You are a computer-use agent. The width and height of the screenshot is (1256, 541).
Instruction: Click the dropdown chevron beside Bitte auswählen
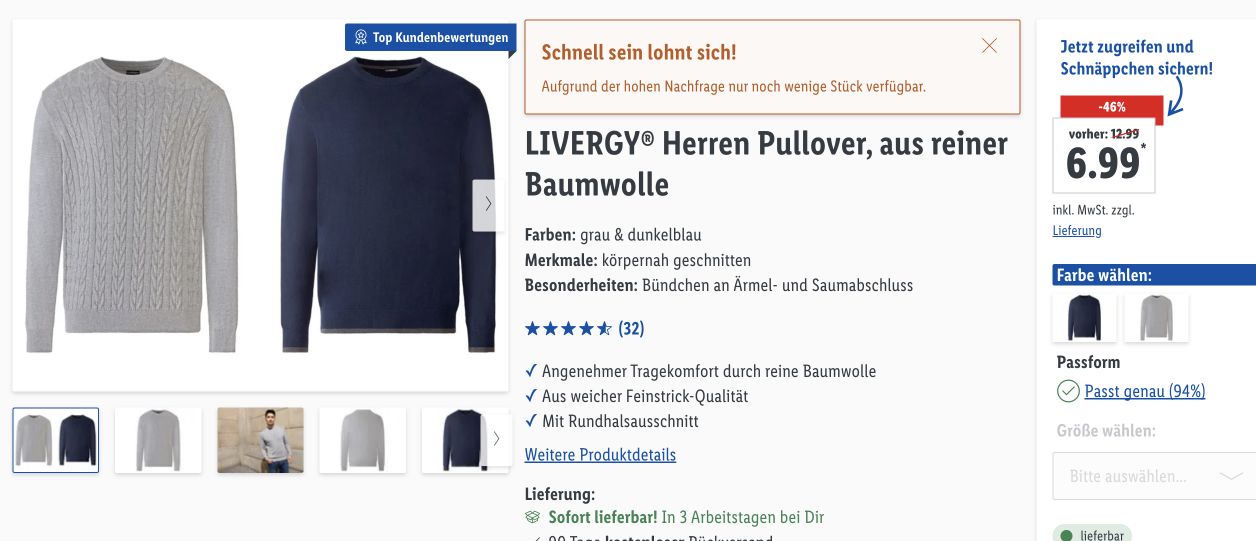click(x=1231, y=476)
